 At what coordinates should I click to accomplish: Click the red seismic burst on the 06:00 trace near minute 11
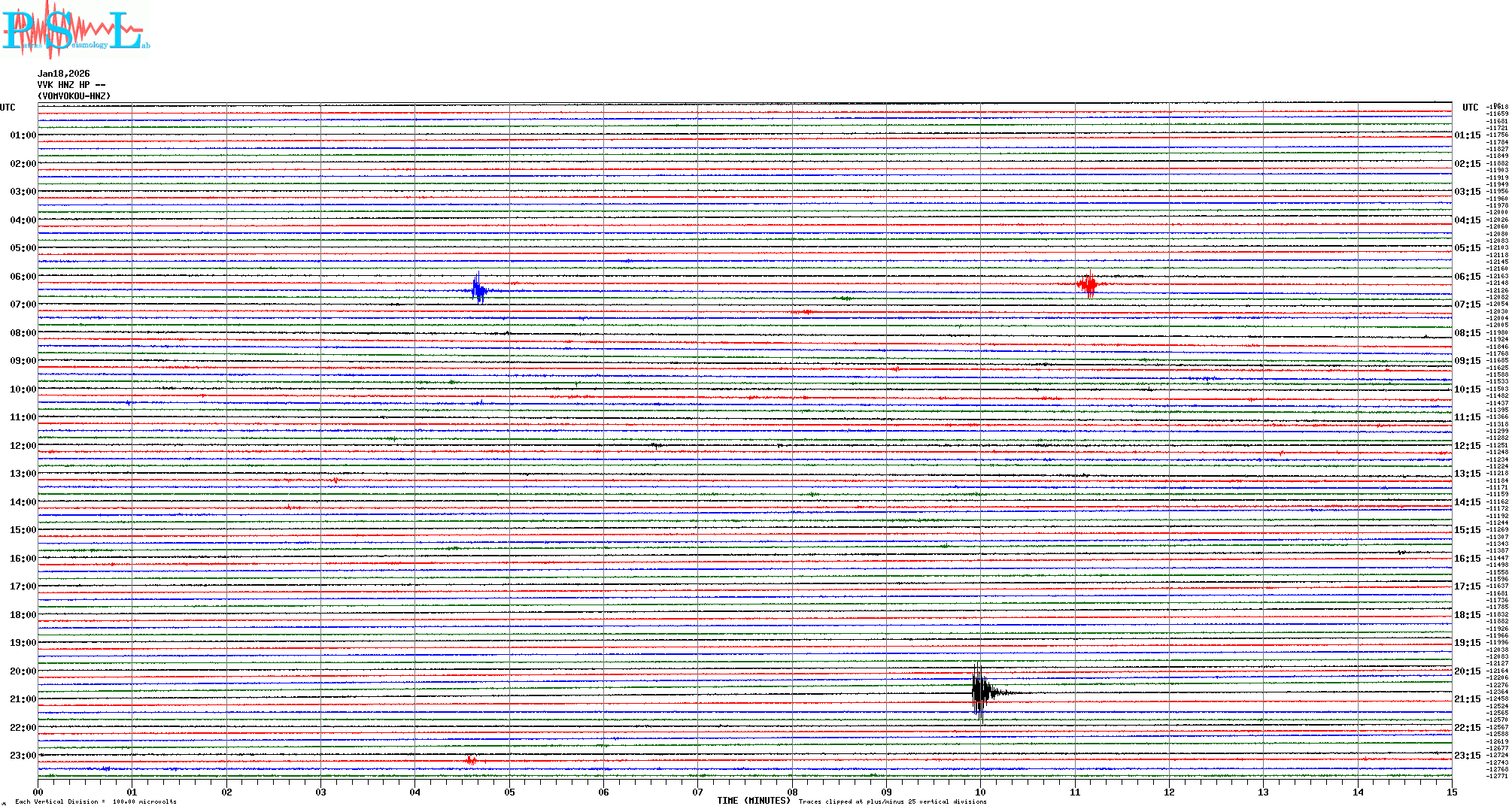click(1088, 284)
